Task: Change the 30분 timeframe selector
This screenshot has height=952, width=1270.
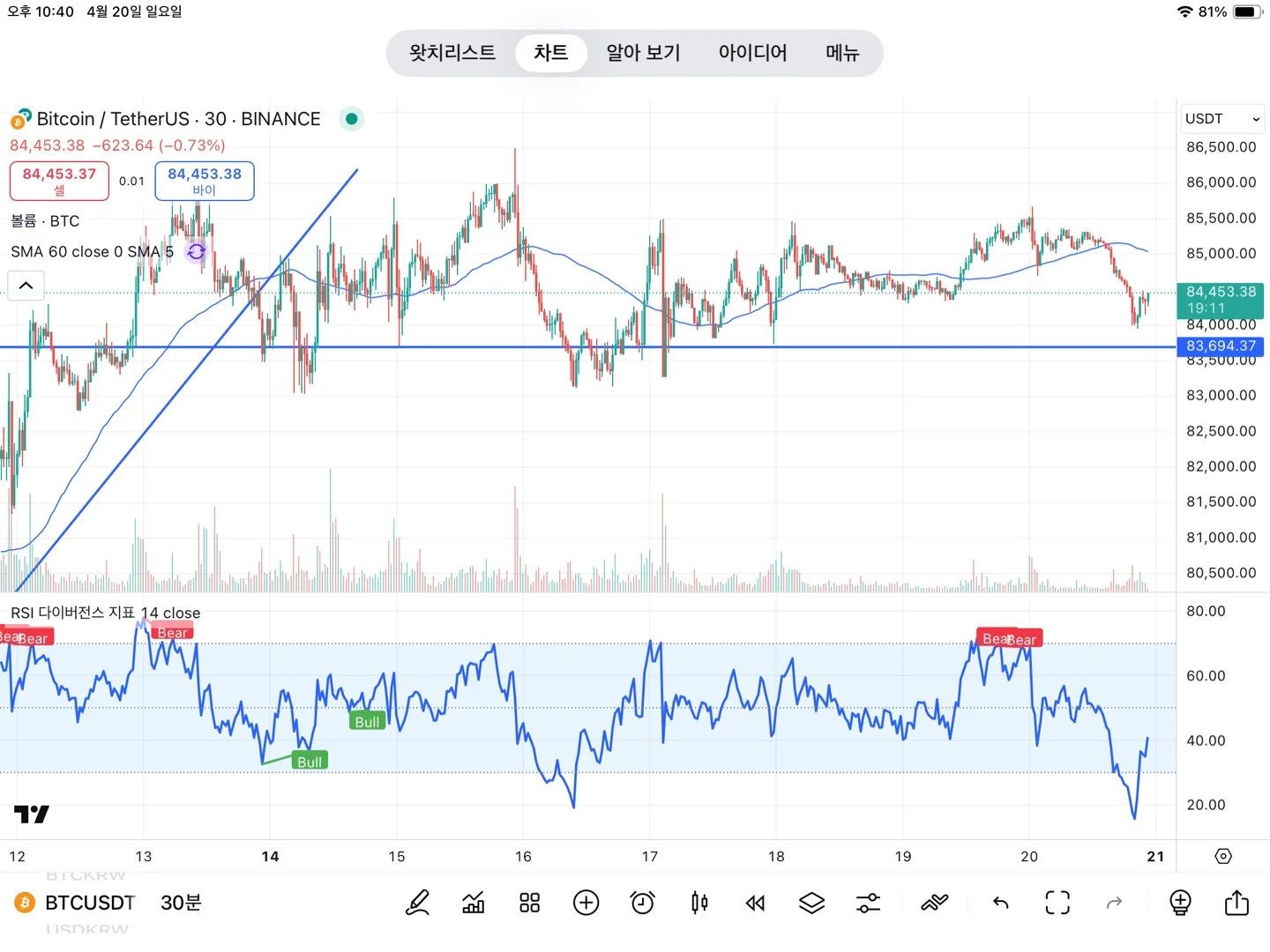Action: click(x=181, y=903)
